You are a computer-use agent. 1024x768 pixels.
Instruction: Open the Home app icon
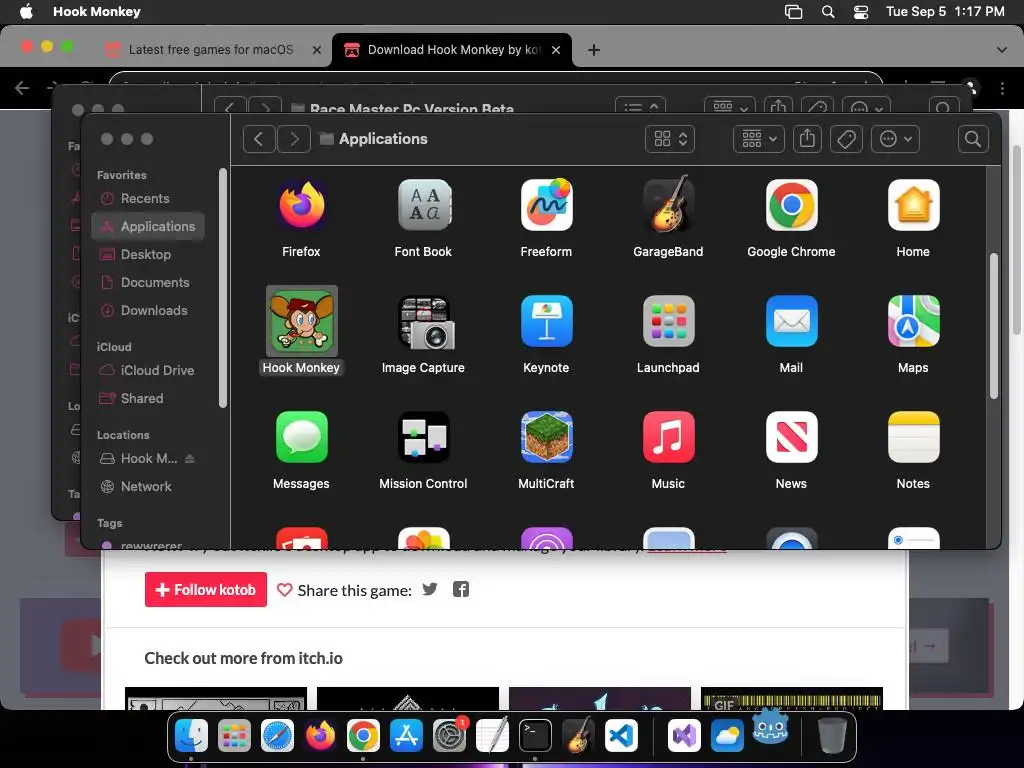tap(913, 205)
